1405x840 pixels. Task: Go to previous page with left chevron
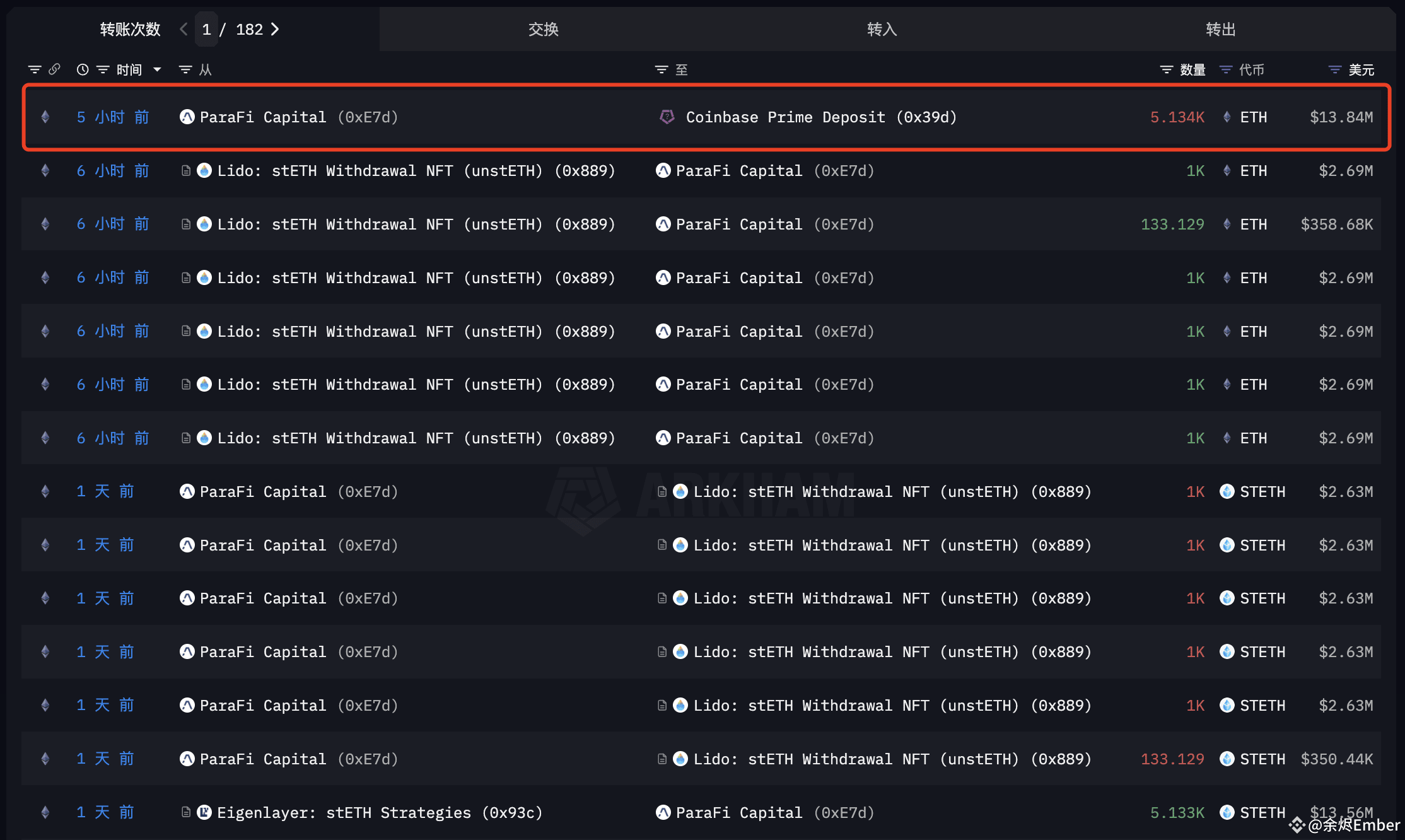tap(183, 29)
